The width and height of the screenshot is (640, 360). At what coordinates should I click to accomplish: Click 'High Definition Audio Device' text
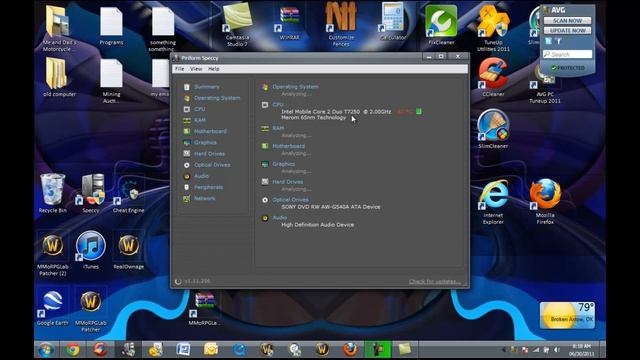[x=318, y=225]
